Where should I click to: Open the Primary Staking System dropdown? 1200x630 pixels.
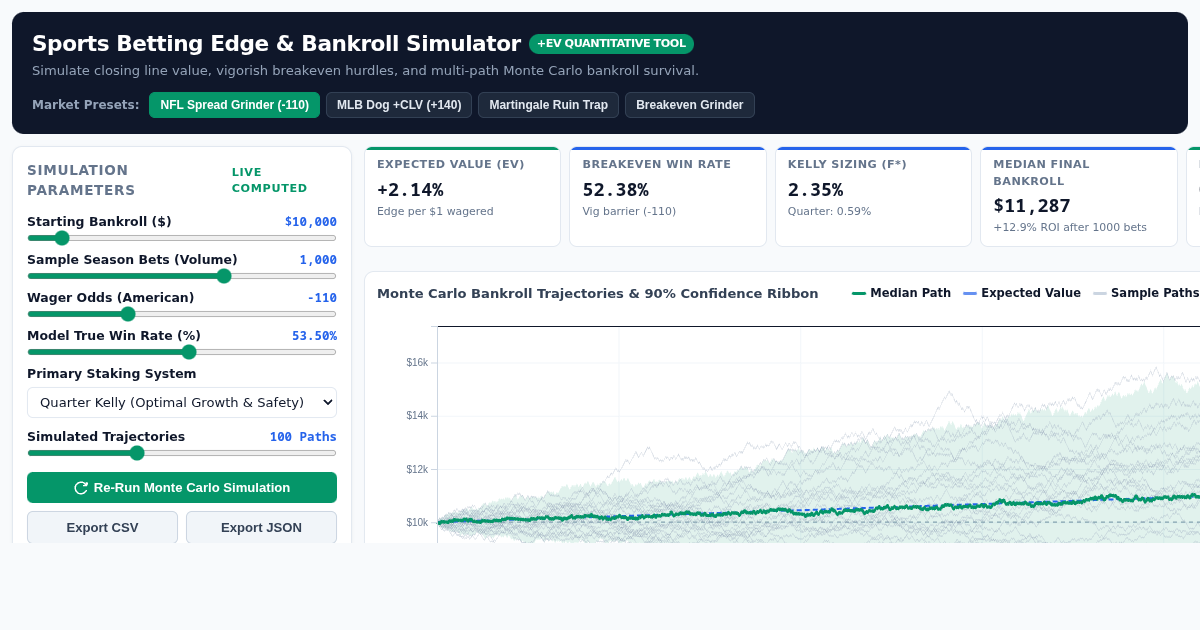coord(182,402)
